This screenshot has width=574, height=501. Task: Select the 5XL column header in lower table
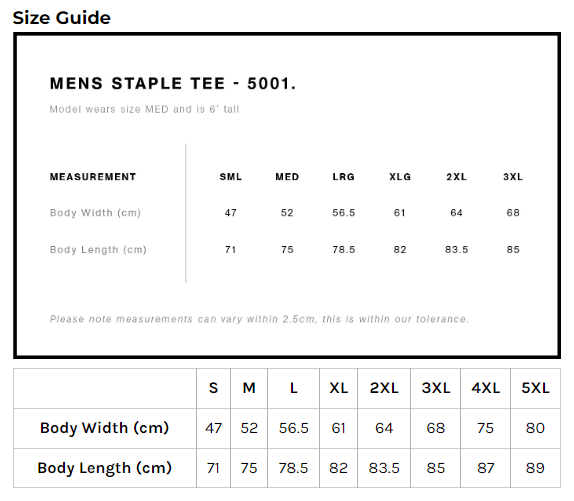tap(535, 388)
